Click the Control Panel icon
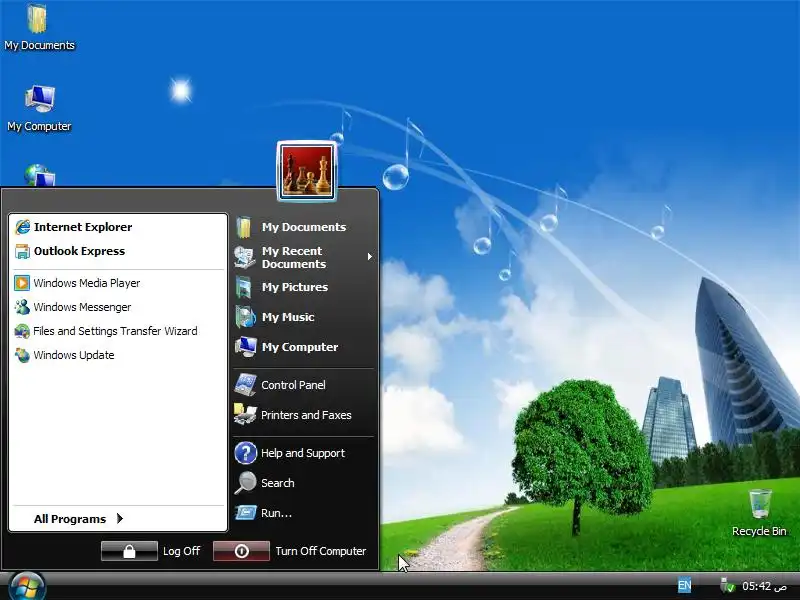 [245, 385]
